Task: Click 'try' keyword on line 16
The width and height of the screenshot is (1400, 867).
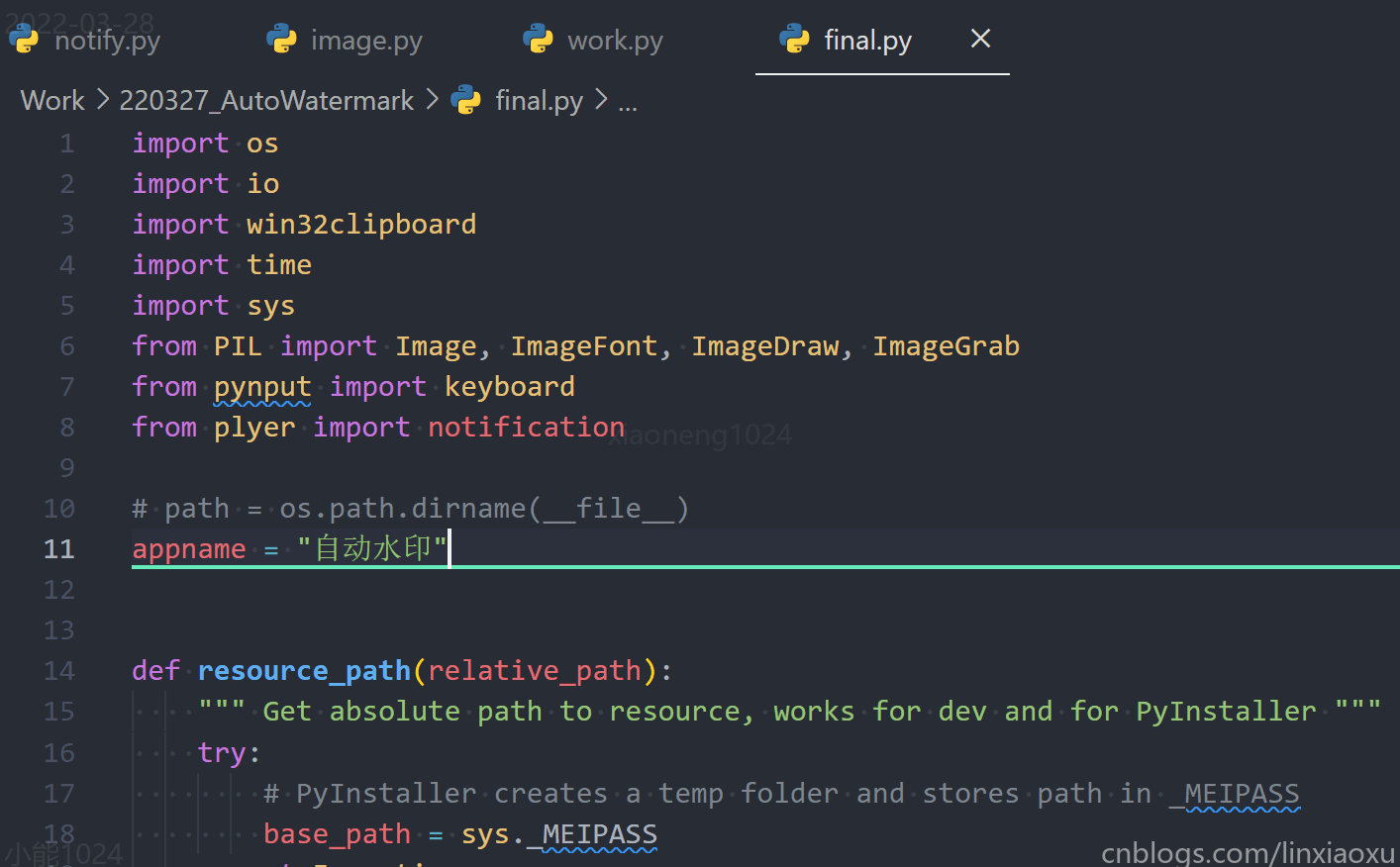Action: click(x=222, y=753)
